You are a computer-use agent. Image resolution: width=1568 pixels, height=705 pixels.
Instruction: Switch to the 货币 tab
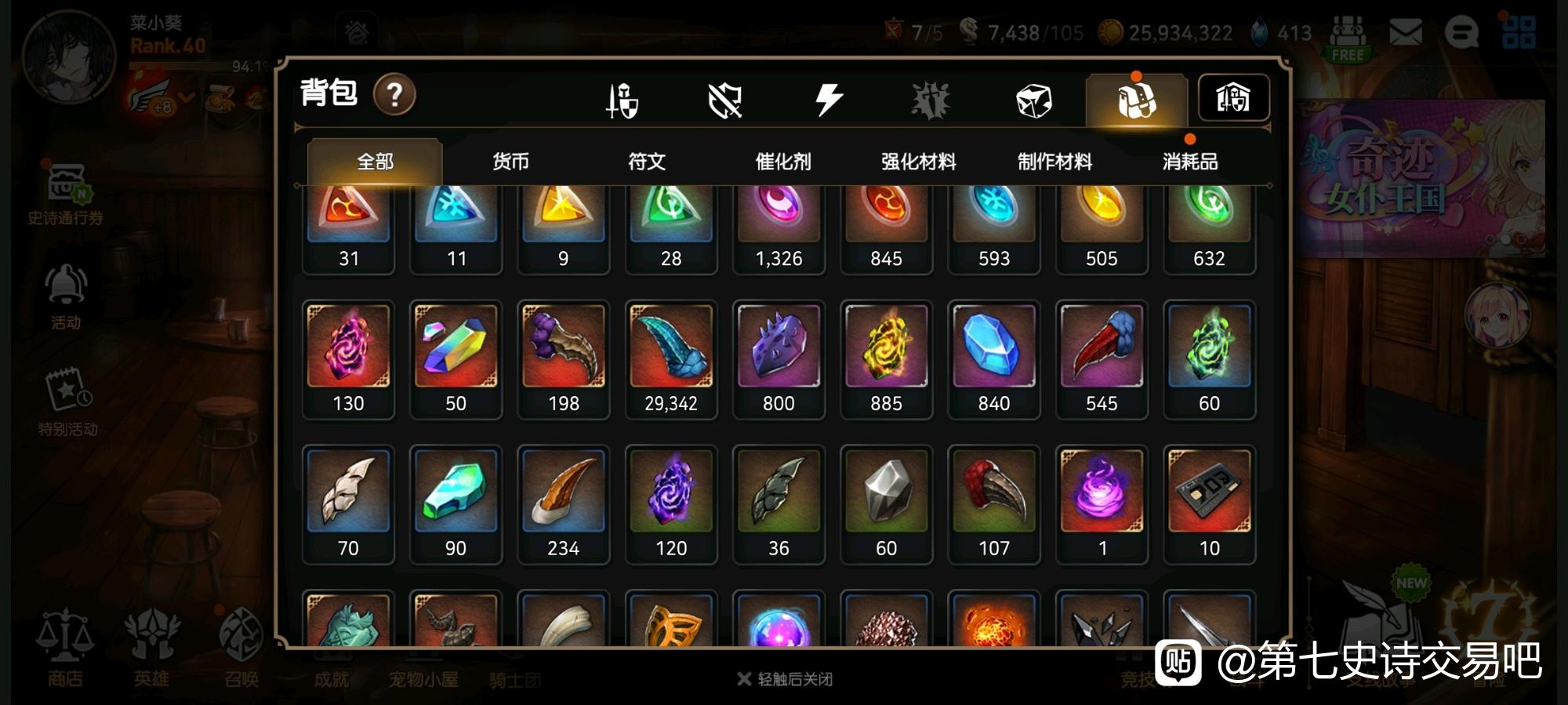[510, 162]
